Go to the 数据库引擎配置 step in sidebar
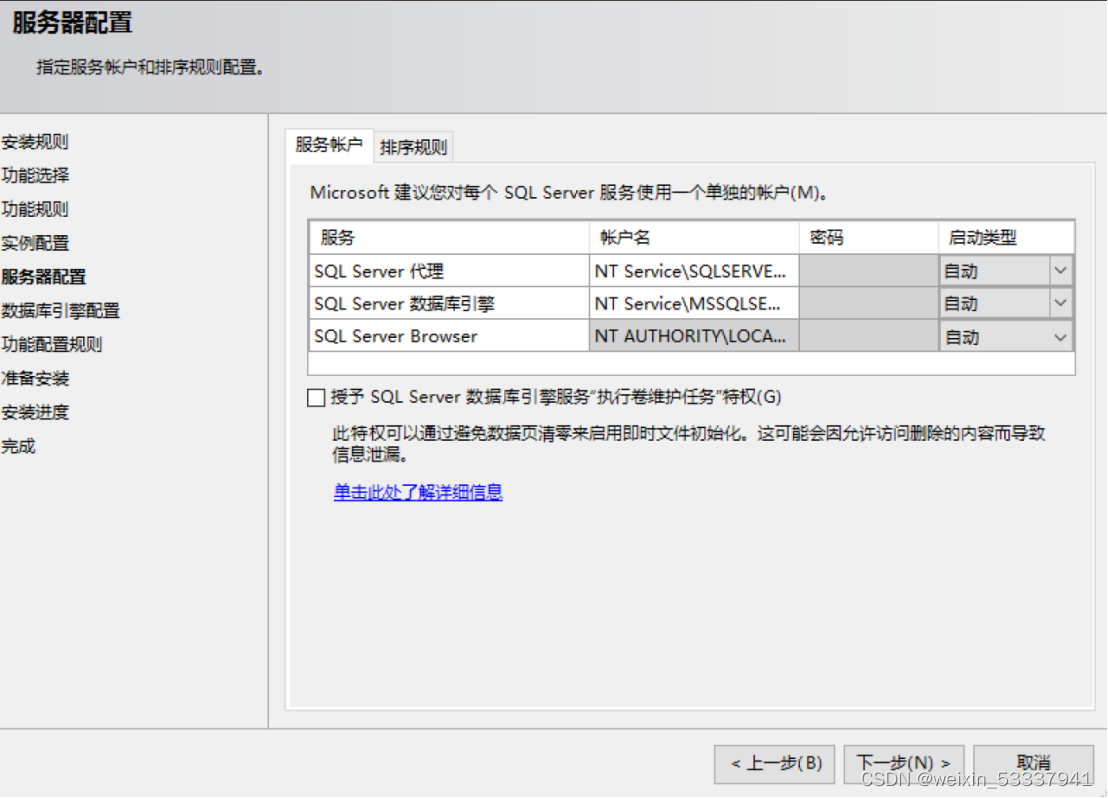Screen dimensions: 1108x798 (x=60, y=311)
